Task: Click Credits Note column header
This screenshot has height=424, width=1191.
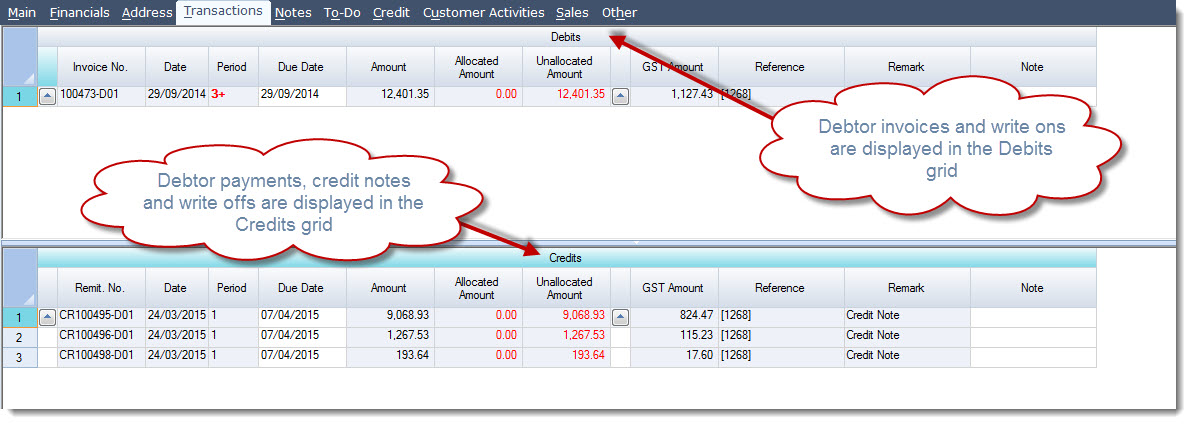Action: (x=1033, y=288)
